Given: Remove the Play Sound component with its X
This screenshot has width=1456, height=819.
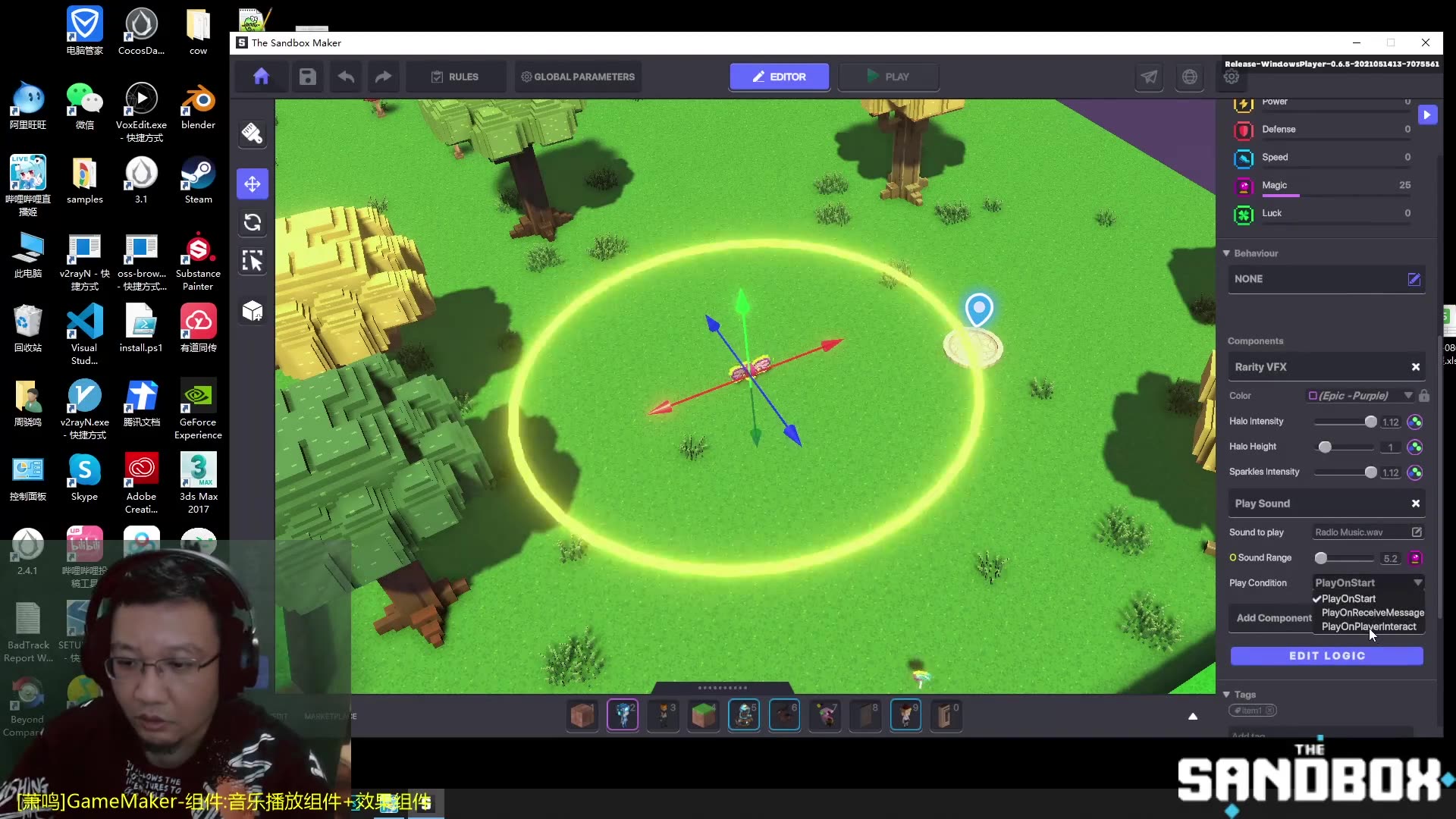Looking at the screenshot, I should coord(1415,503).
